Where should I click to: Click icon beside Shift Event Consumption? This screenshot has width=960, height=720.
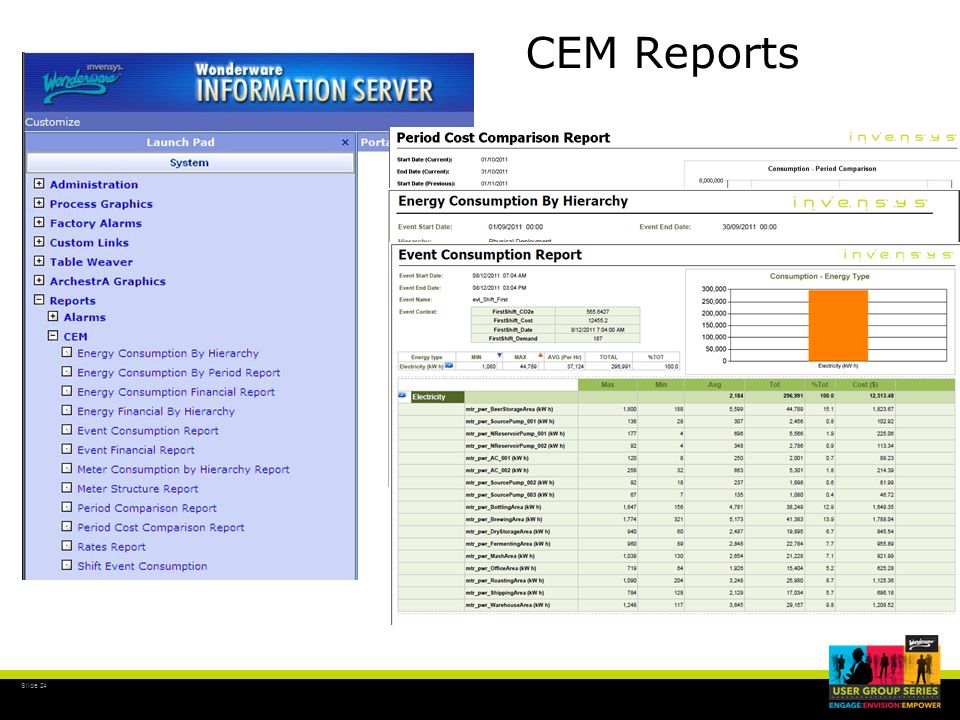pyautogui.click(x=67, y=565)
